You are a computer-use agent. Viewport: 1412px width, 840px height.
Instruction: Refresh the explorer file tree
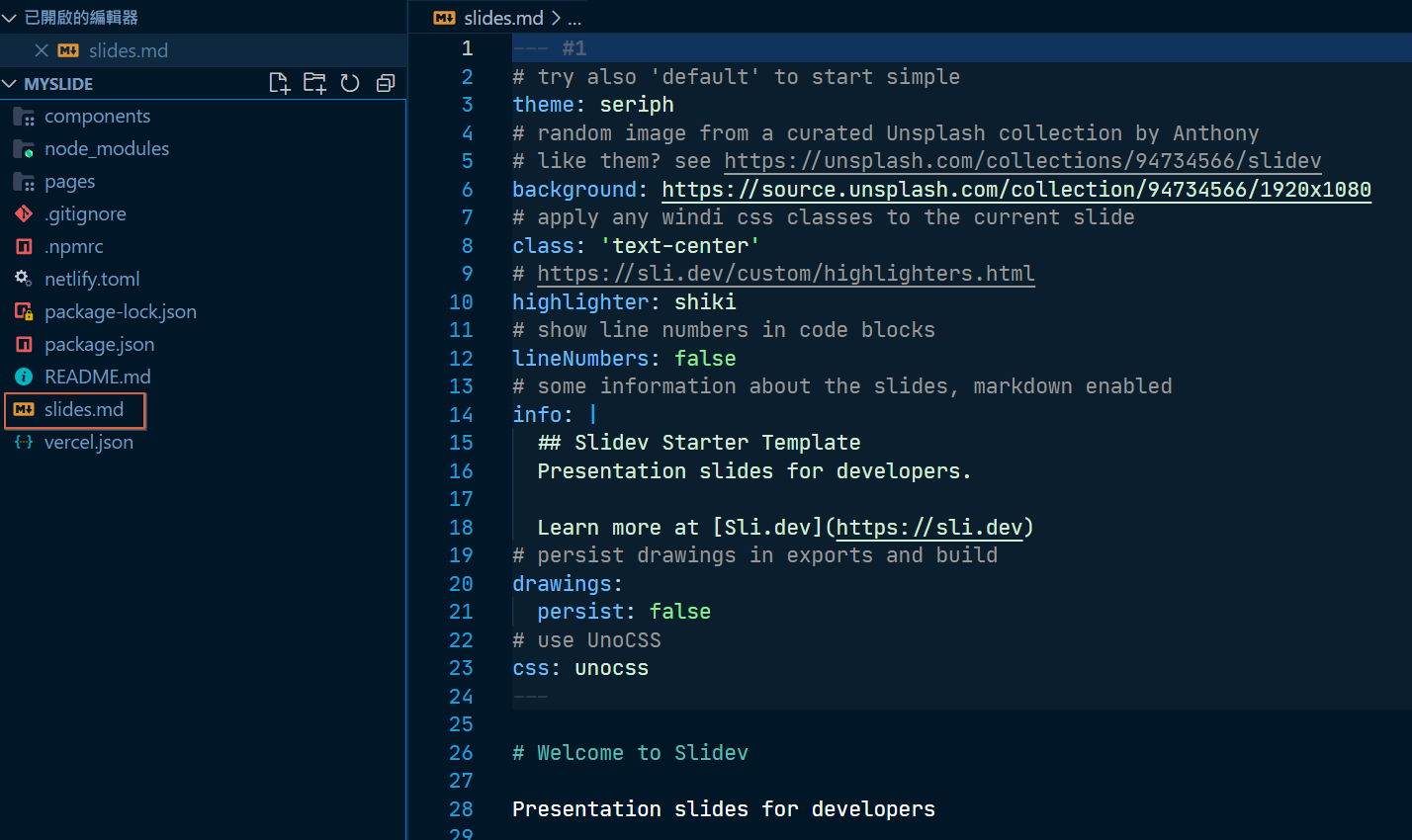pyautogui.click(x=350, y=83)
